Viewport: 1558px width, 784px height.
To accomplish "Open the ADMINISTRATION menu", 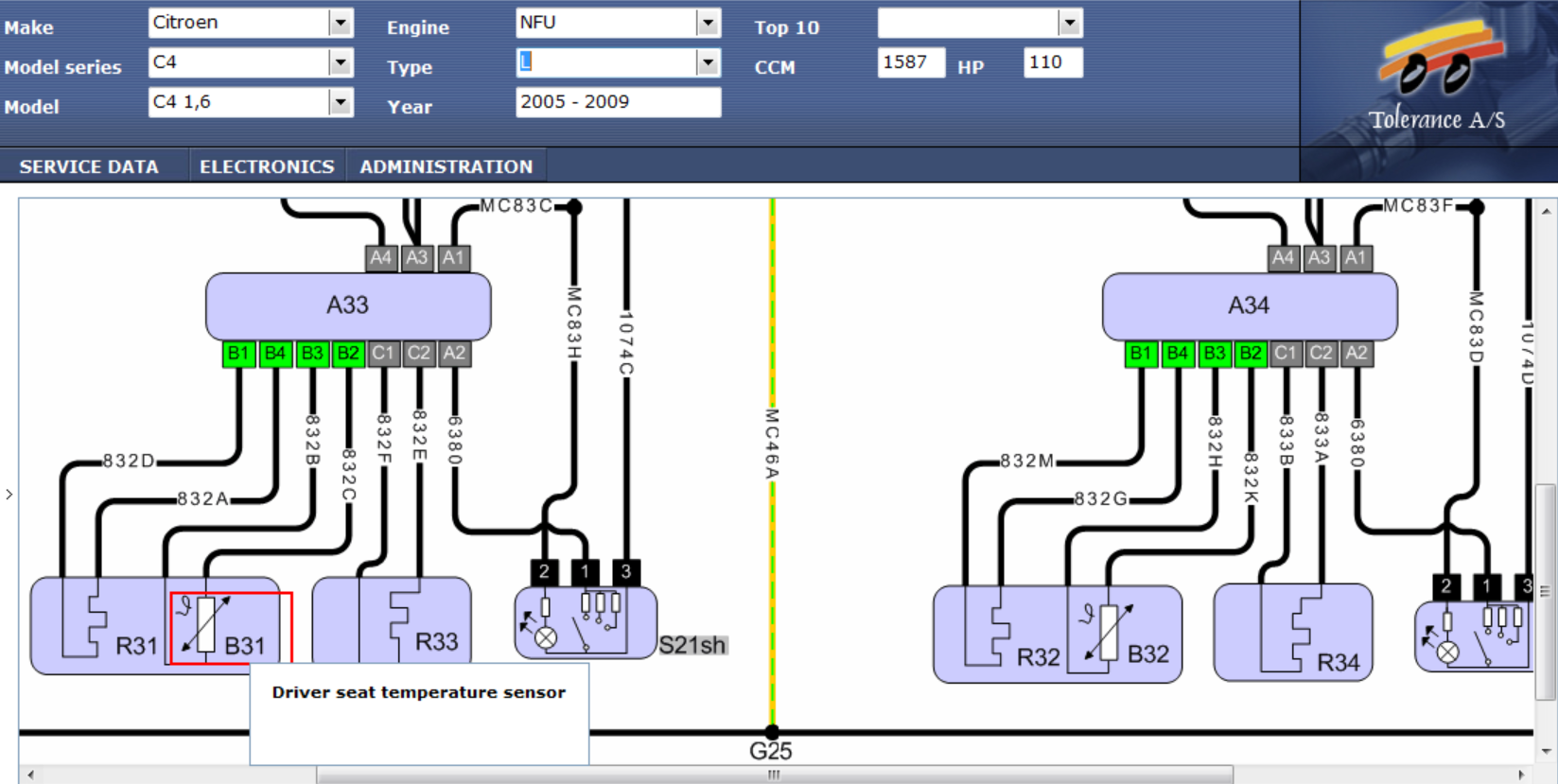I will (x=446, y=166).
